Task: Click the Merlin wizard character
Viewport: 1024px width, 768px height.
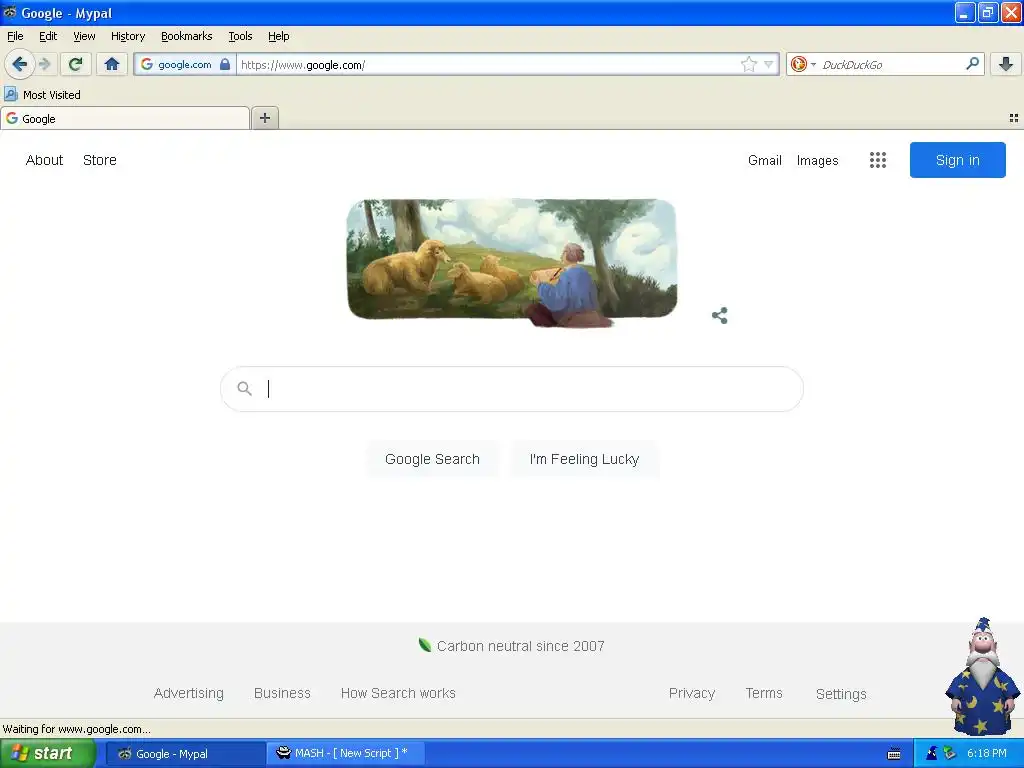Action: (x=982, y=677)
